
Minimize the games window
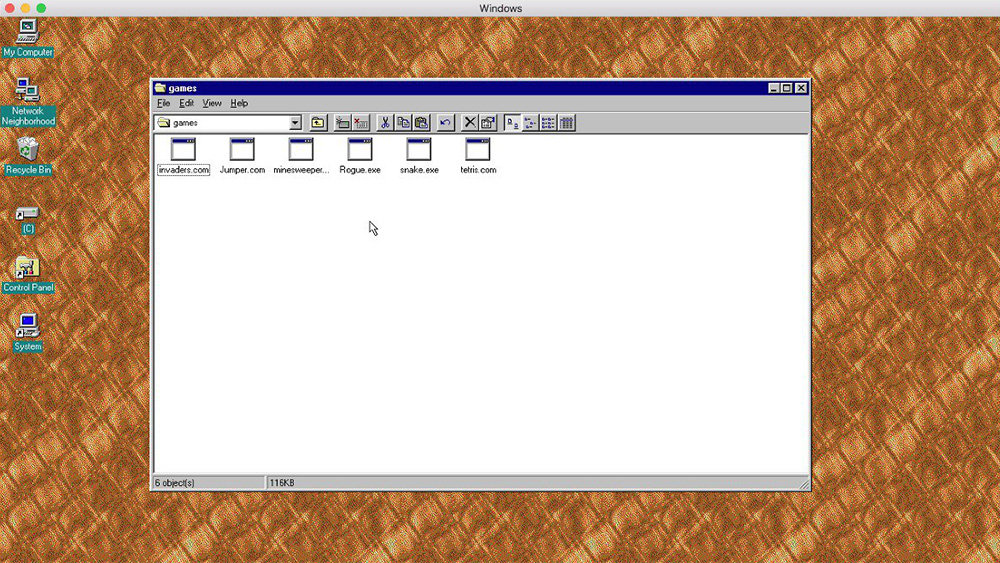[774, 88]
